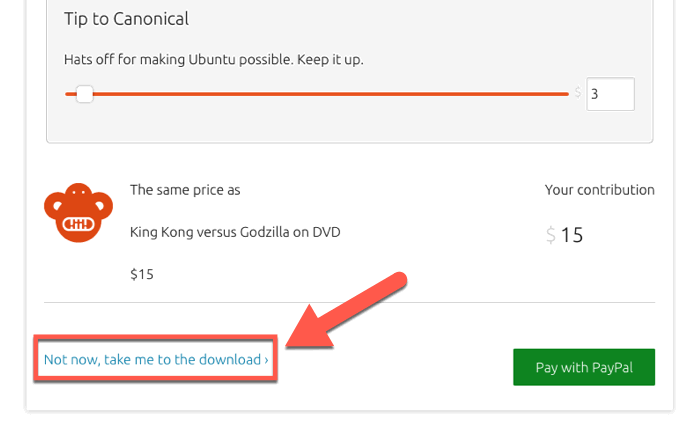Click the "Hats off for making Ubuntu possible" text
700x434 pixels.
213,59
